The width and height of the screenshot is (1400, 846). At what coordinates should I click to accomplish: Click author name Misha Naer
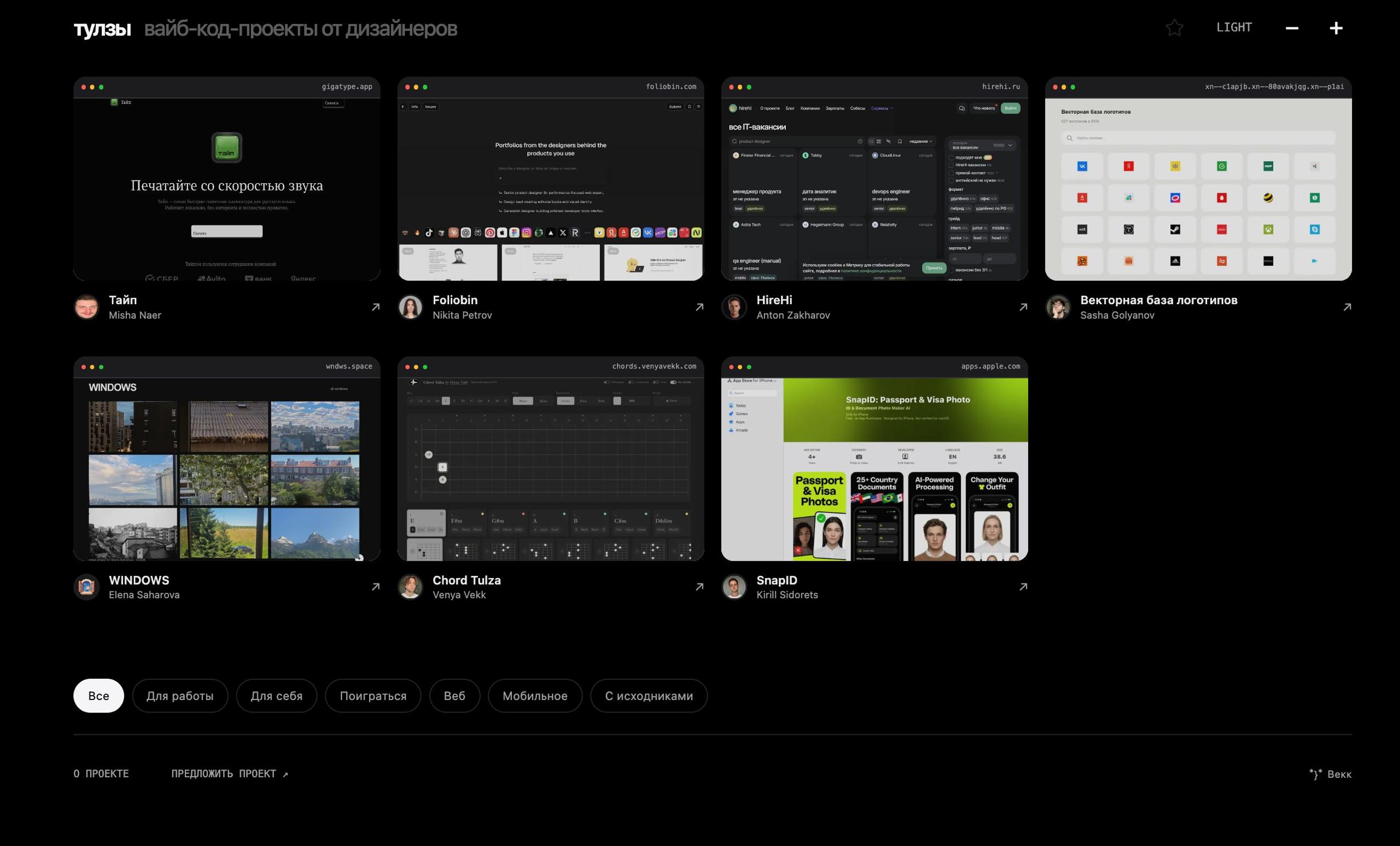pos(135,316)
